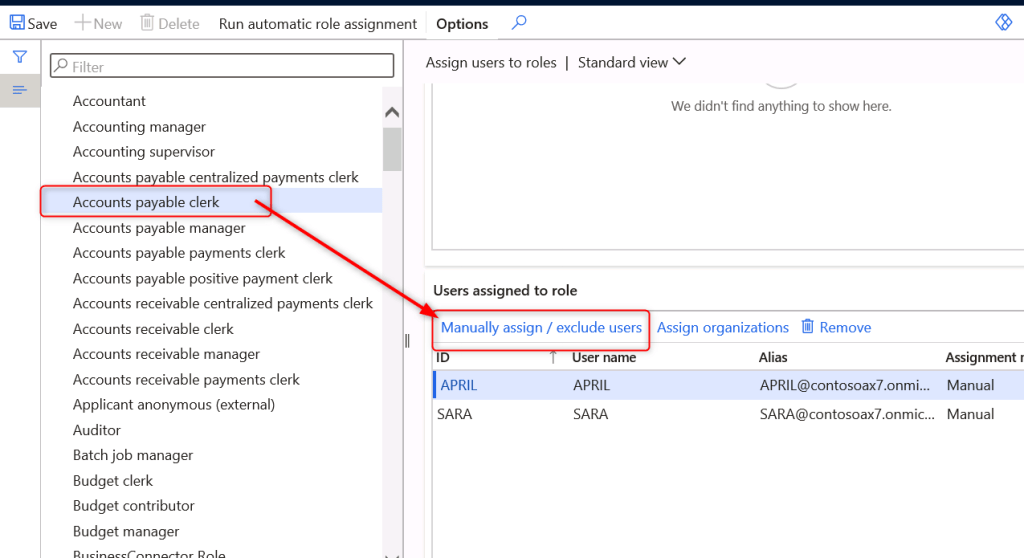Select the Auditor role in list
The width and height of the screenshot is (1024, 558).
tap(97, 430)
